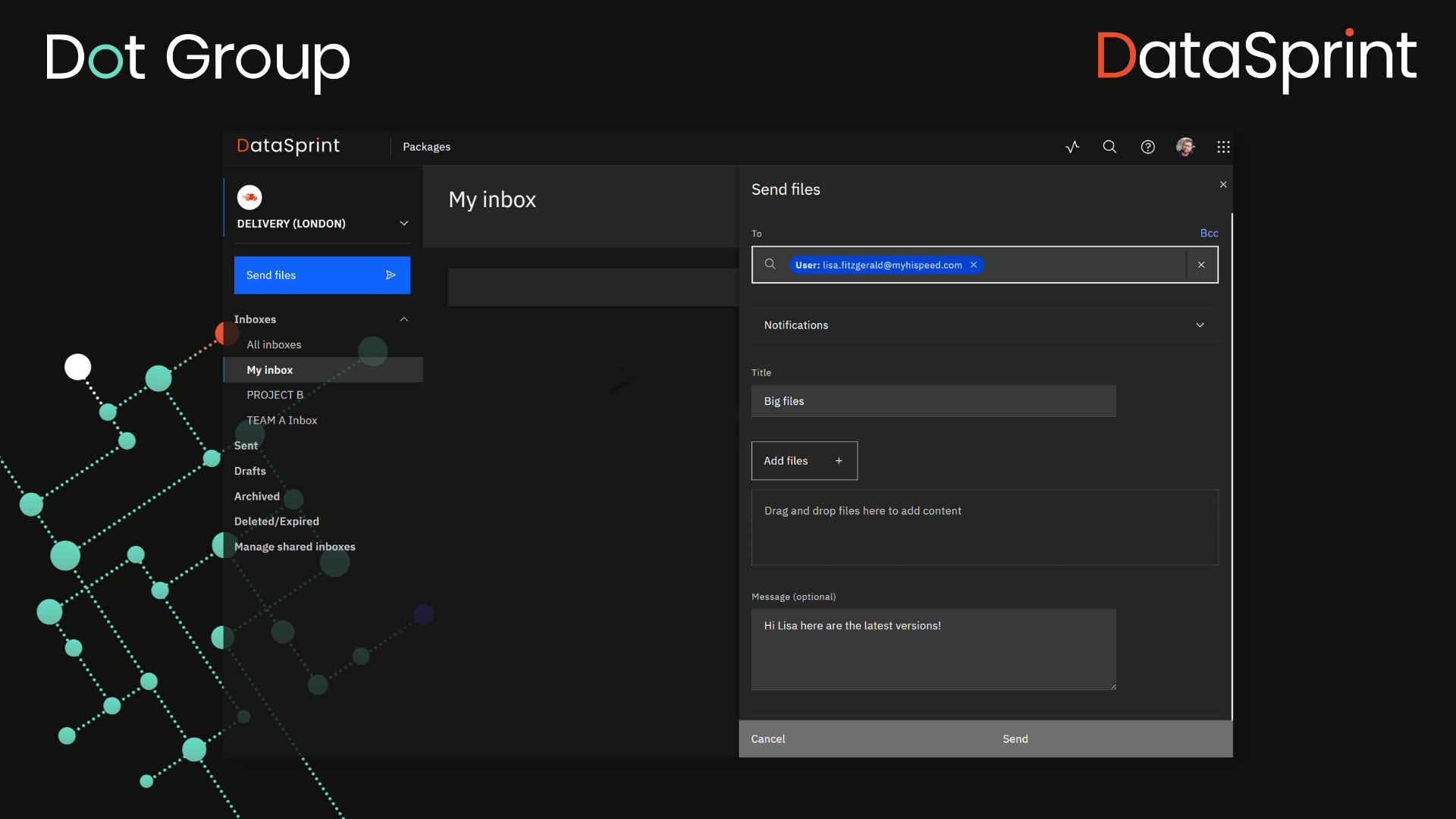Clear the To recipients field
Viewport: 1456px width, 819px height.
1201,265
